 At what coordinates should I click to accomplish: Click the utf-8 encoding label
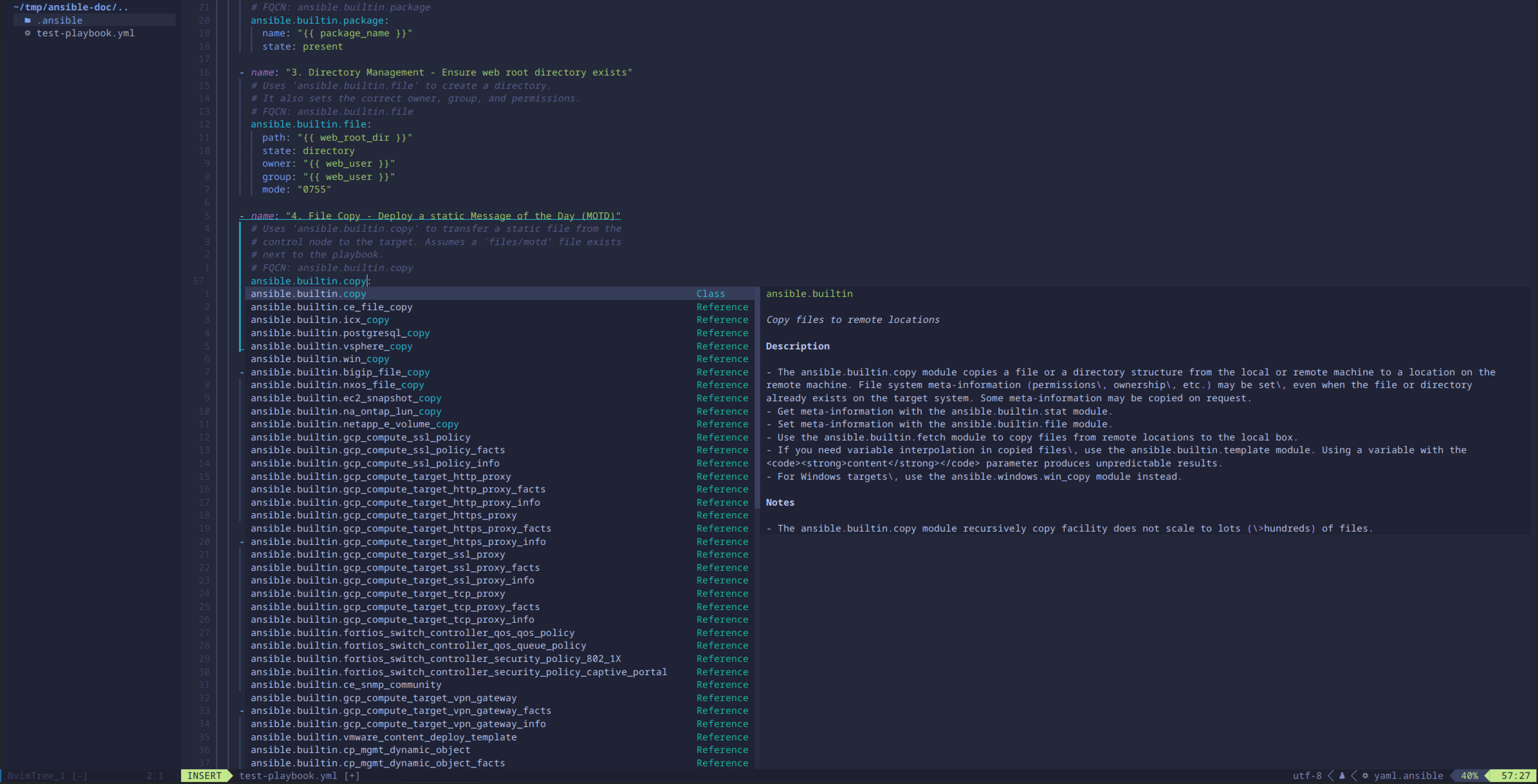coord(1307,776)
